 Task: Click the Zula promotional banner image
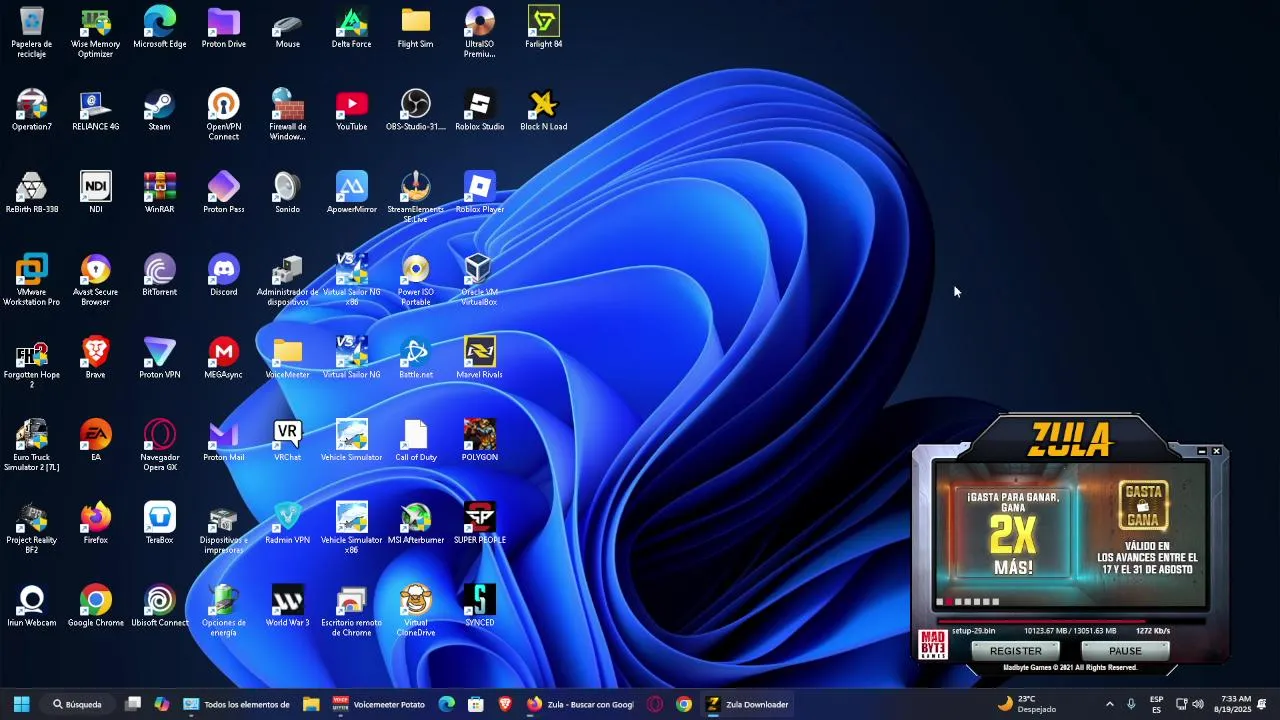click(x=1070, y=534)
